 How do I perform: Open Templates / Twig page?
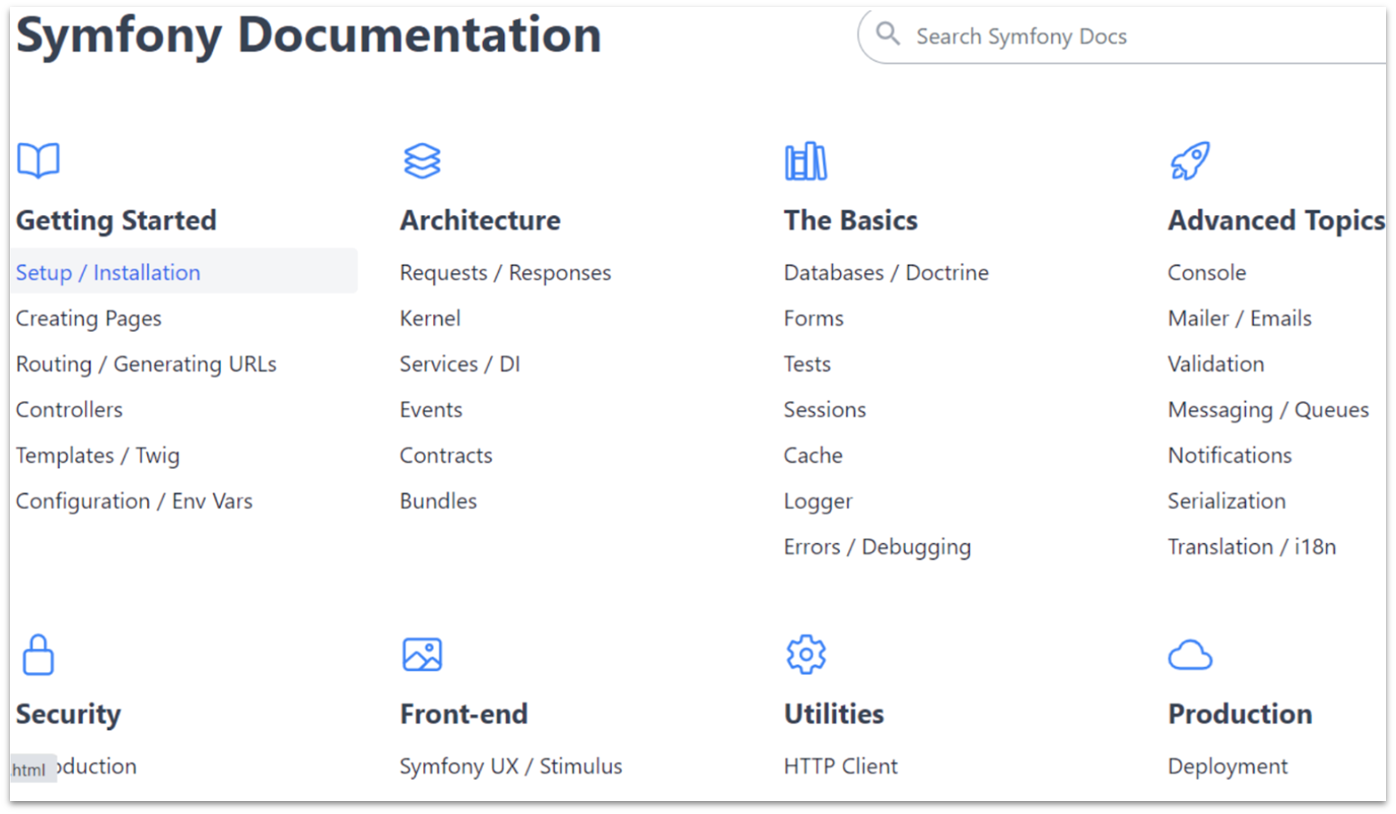tap(98, 456)
